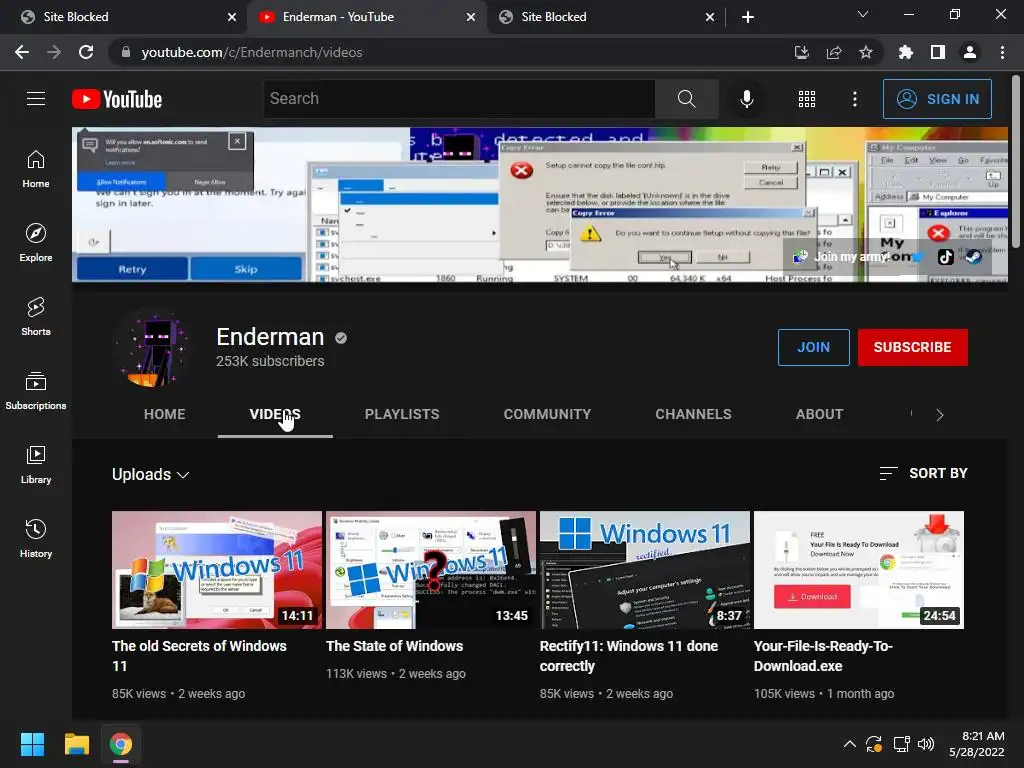Show hidden system tray icons

pos(850,744)
